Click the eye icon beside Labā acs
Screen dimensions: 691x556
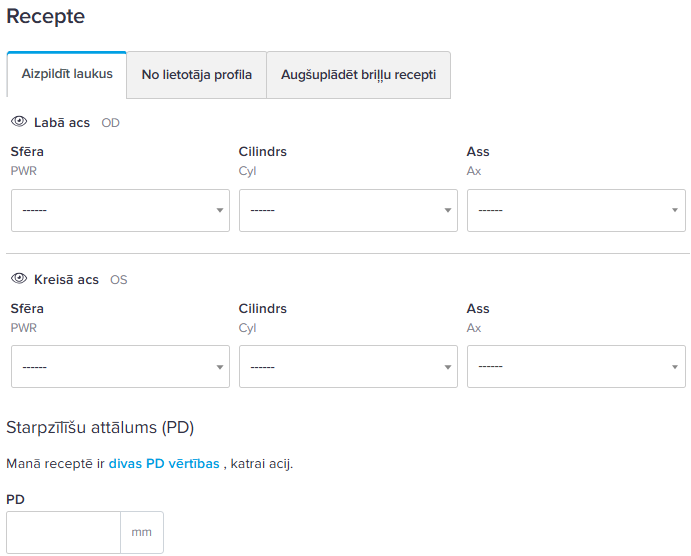point(18,122)
